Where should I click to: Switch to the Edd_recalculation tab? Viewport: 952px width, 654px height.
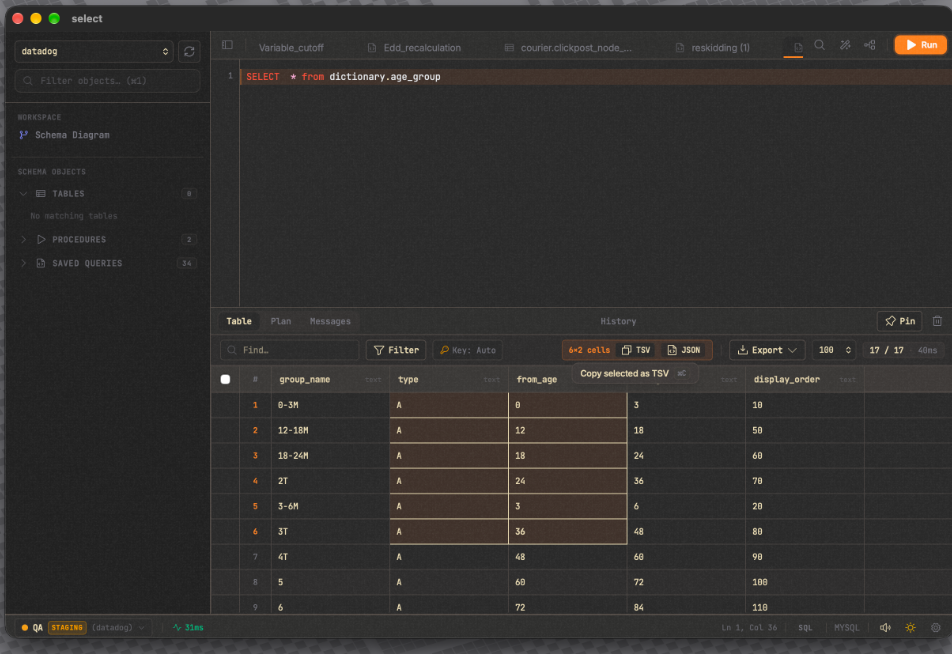point(414,48)
